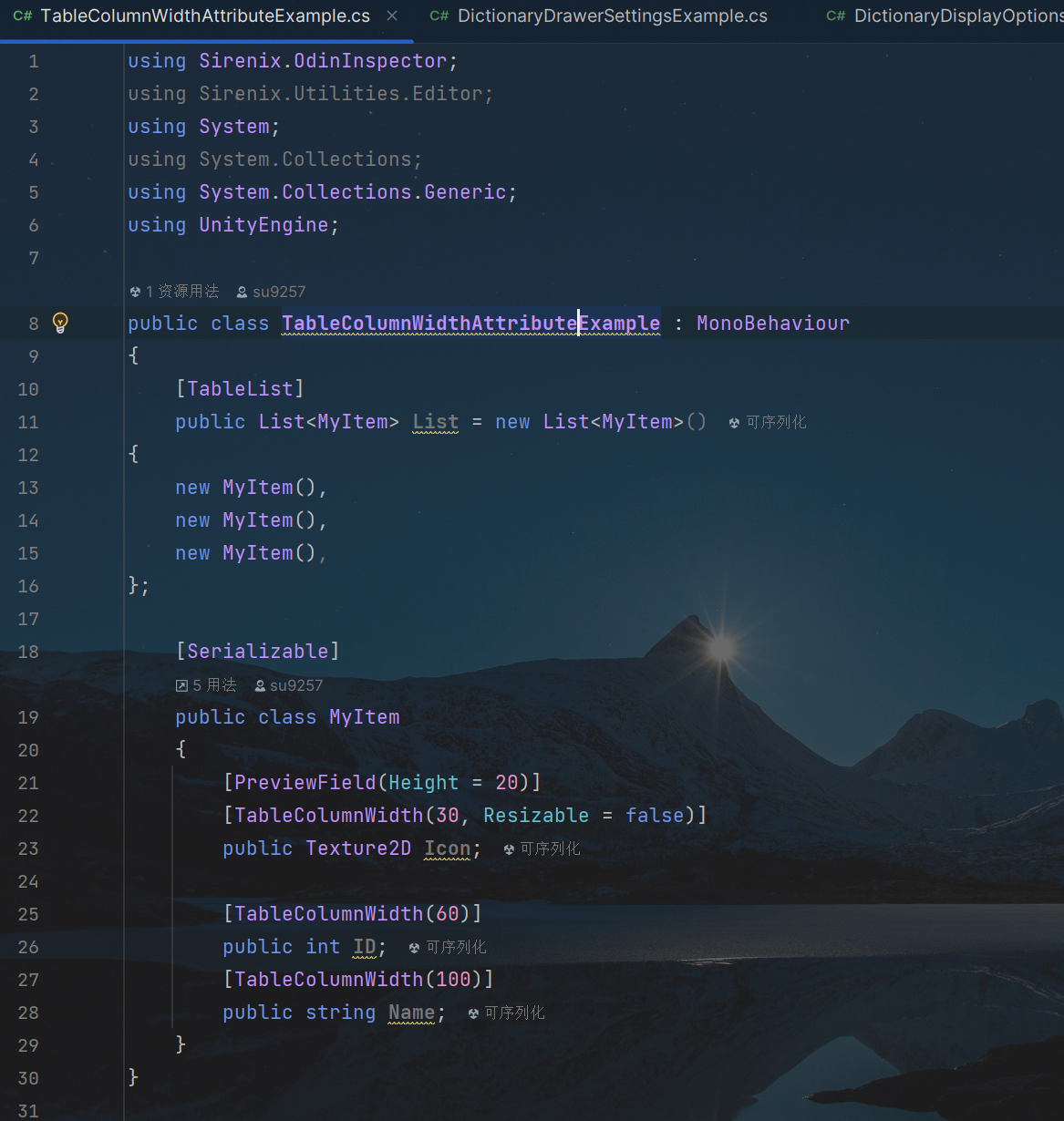The height and width of the screenshot is (1121, 1064).
Task: Click the [Serializable] attribute
Action: click(x=257, y=652)
